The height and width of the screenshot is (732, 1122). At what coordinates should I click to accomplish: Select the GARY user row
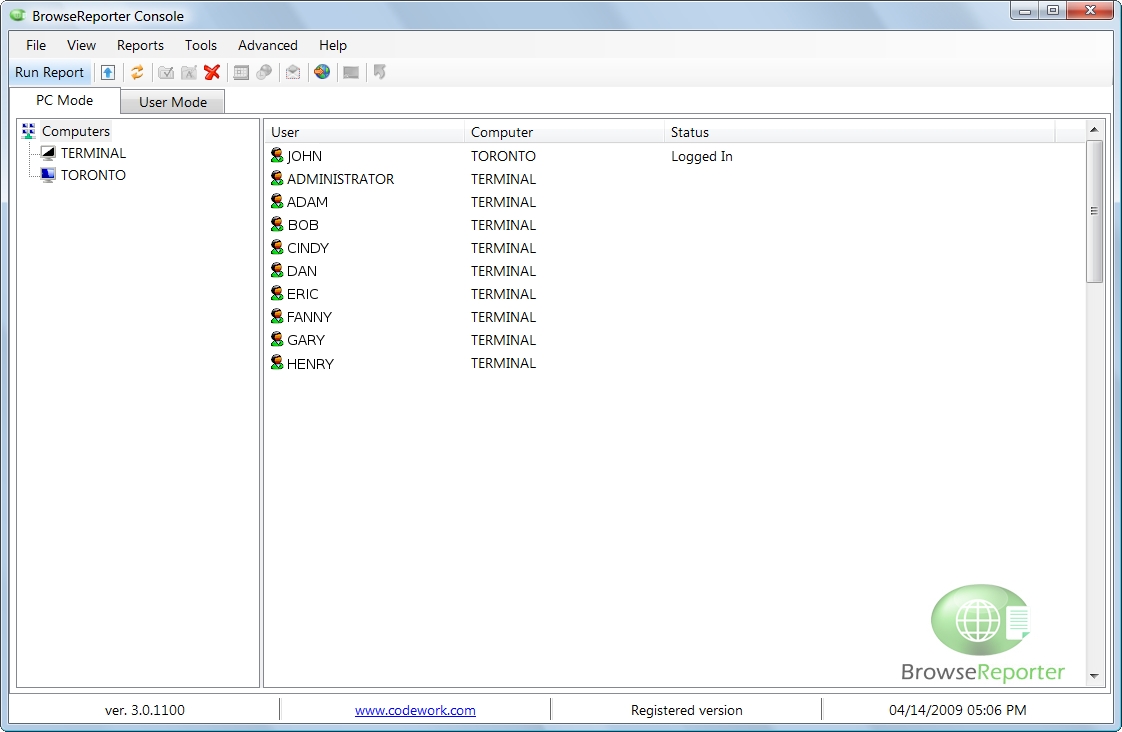675,340
